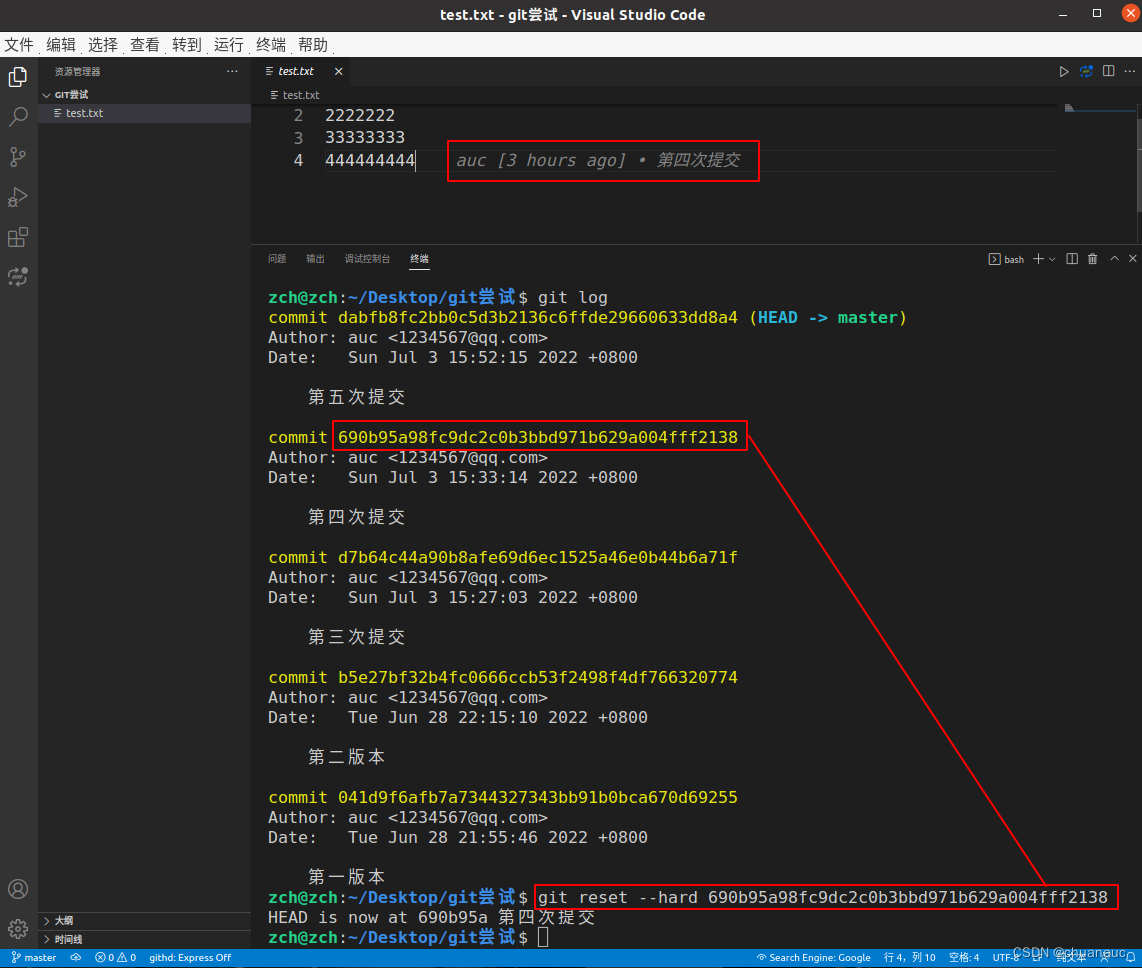Click the Run file play icon
Viewport: 1142px width, 968px height.
[x=1064, y=71]
